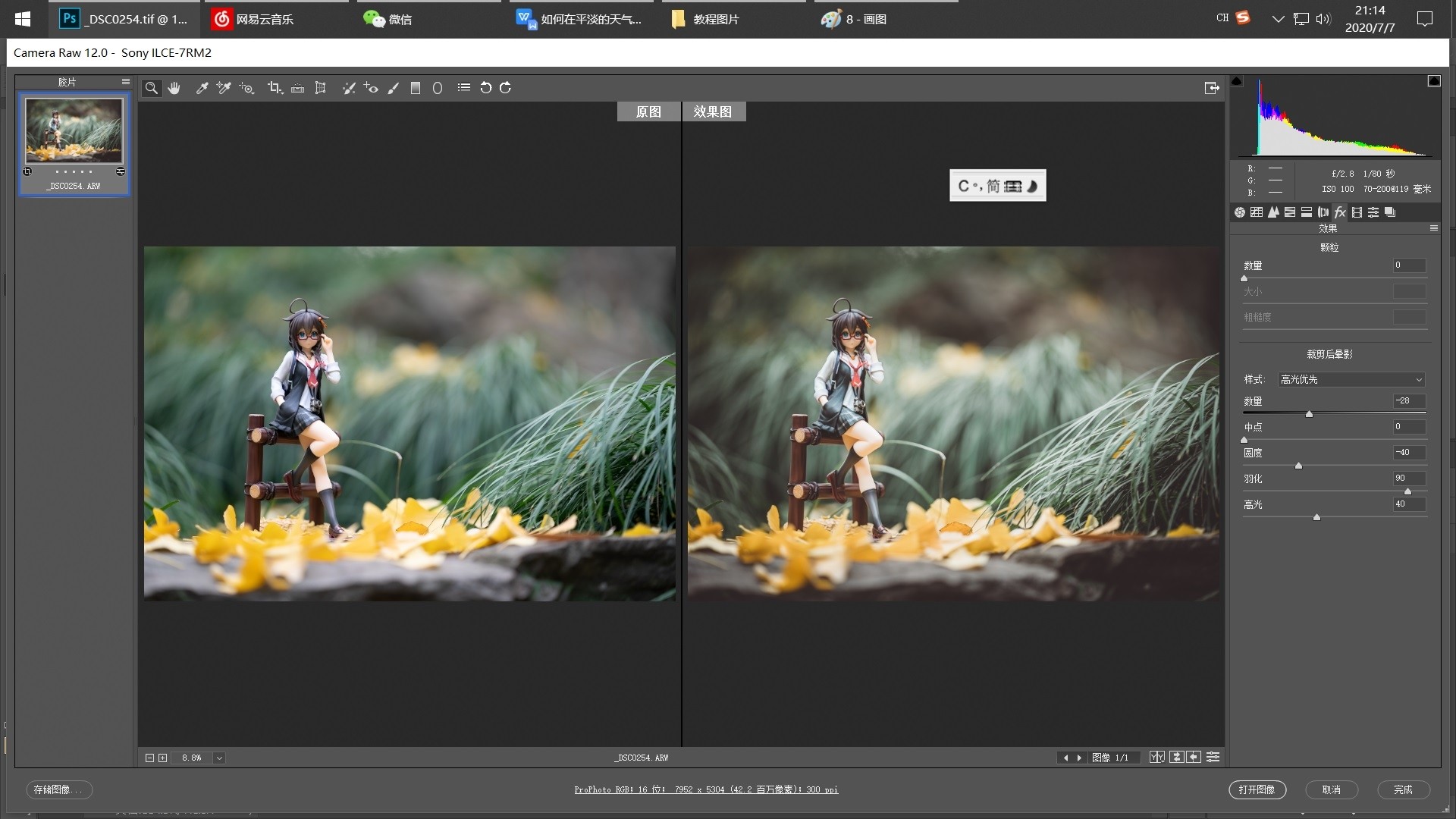
Task: Open the vignette style dropdown 高光优先
Action: [1351, 379]
